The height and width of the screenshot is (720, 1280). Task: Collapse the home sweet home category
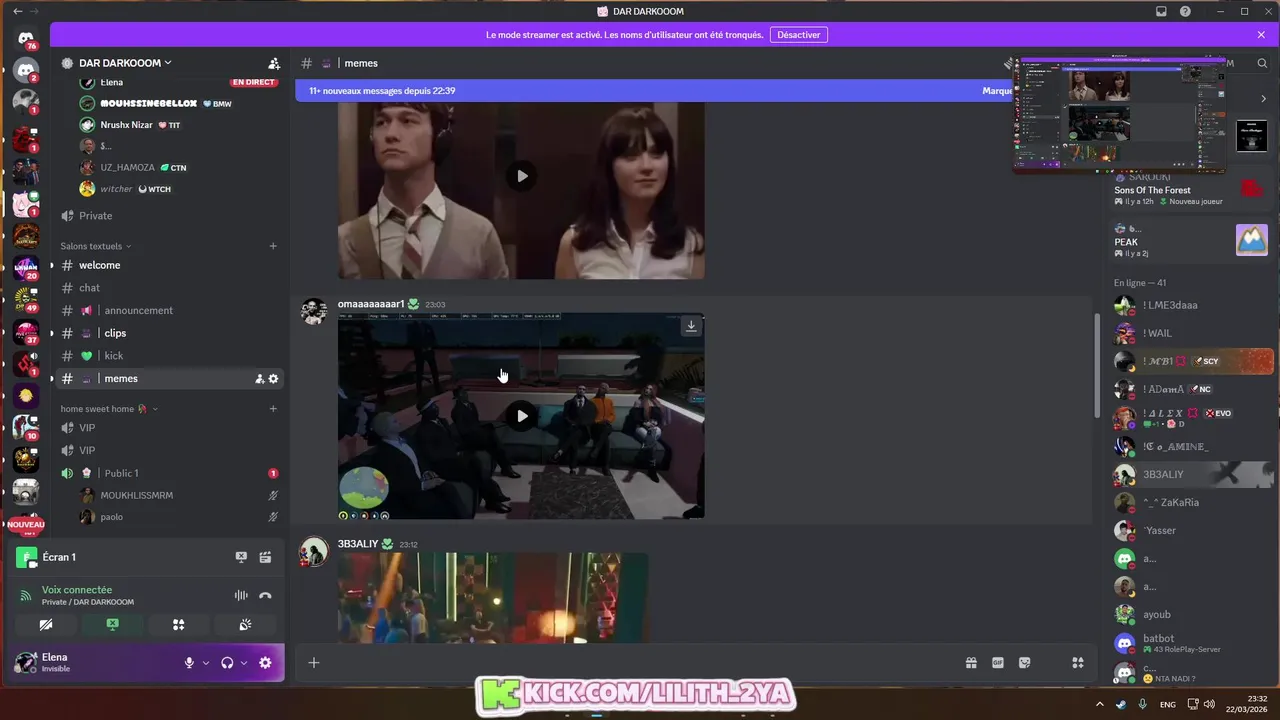(108, 409)
